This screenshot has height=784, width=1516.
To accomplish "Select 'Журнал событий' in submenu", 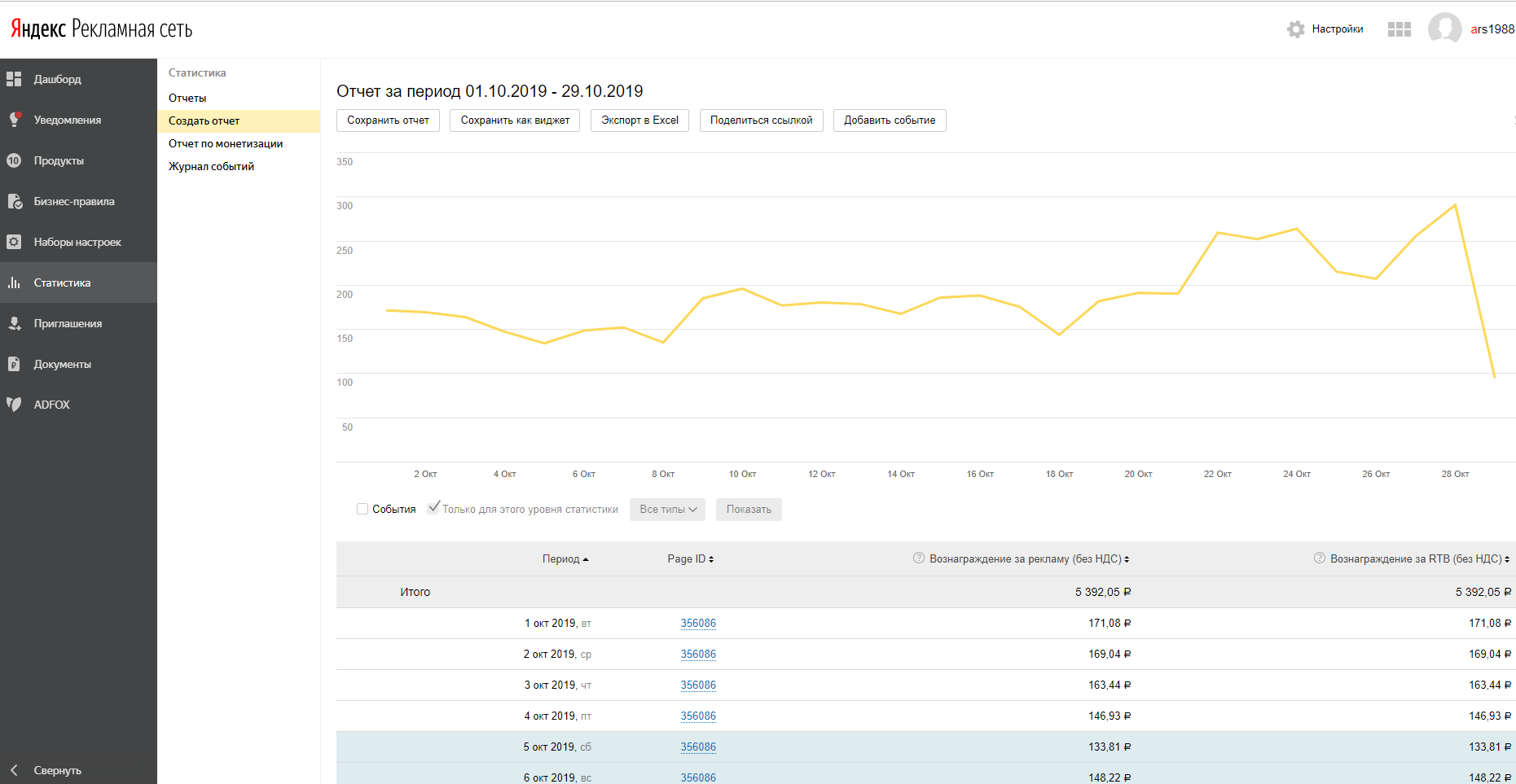I will pos(211,166).
